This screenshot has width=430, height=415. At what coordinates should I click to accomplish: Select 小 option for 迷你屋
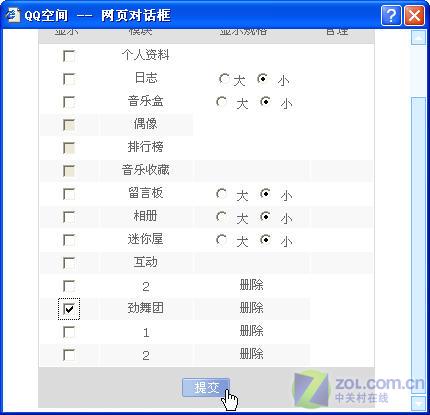[x=265, y=240]
